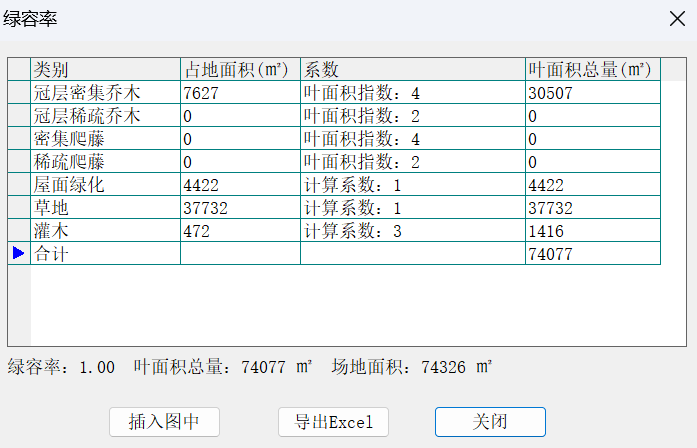Click the 7627 area cell
697x448 pixels.
pyautogui.click(x=240, y=93)
